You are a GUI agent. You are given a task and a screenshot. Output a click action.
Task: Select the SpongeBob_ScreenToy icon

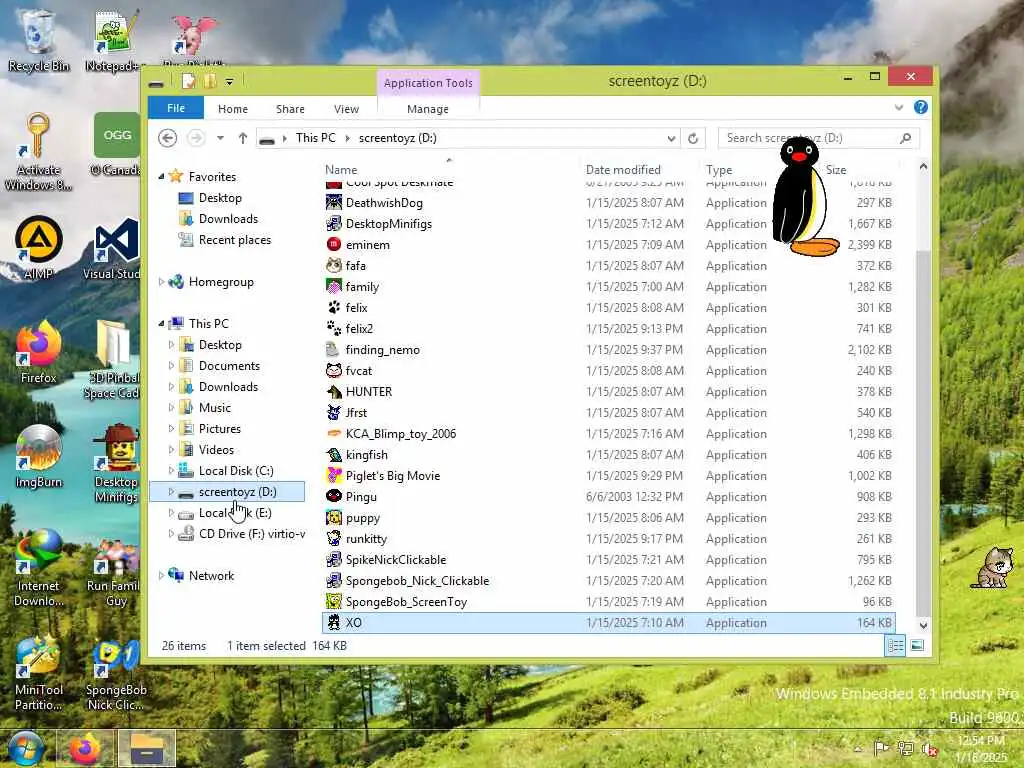[334, 601]
